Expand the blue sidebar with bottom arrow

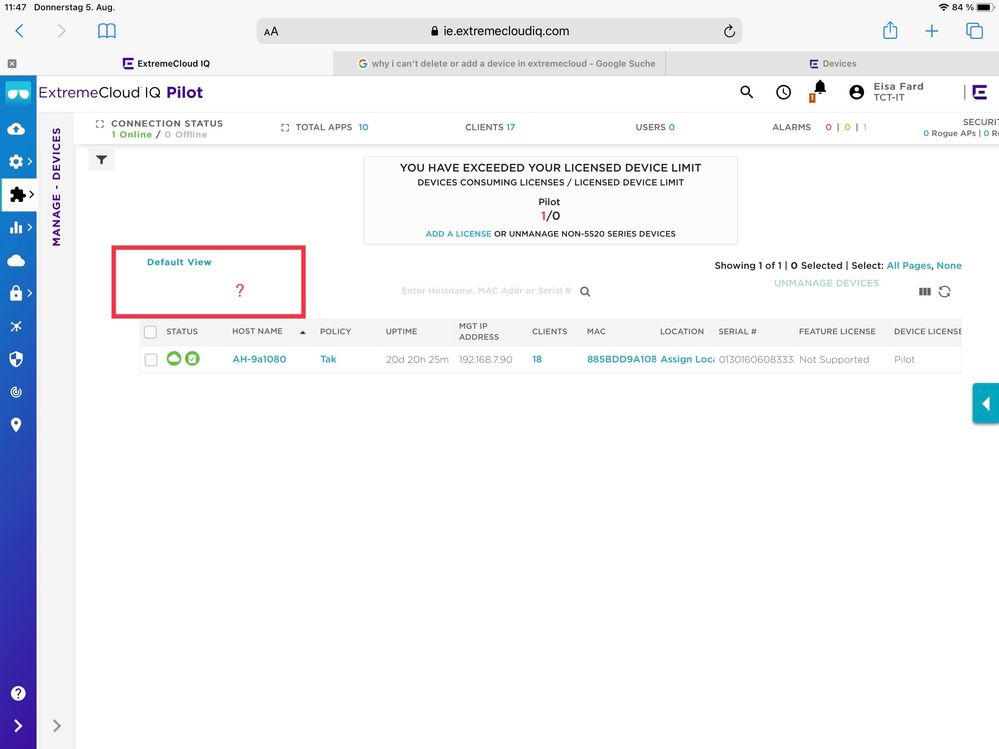tap(18, 725)
